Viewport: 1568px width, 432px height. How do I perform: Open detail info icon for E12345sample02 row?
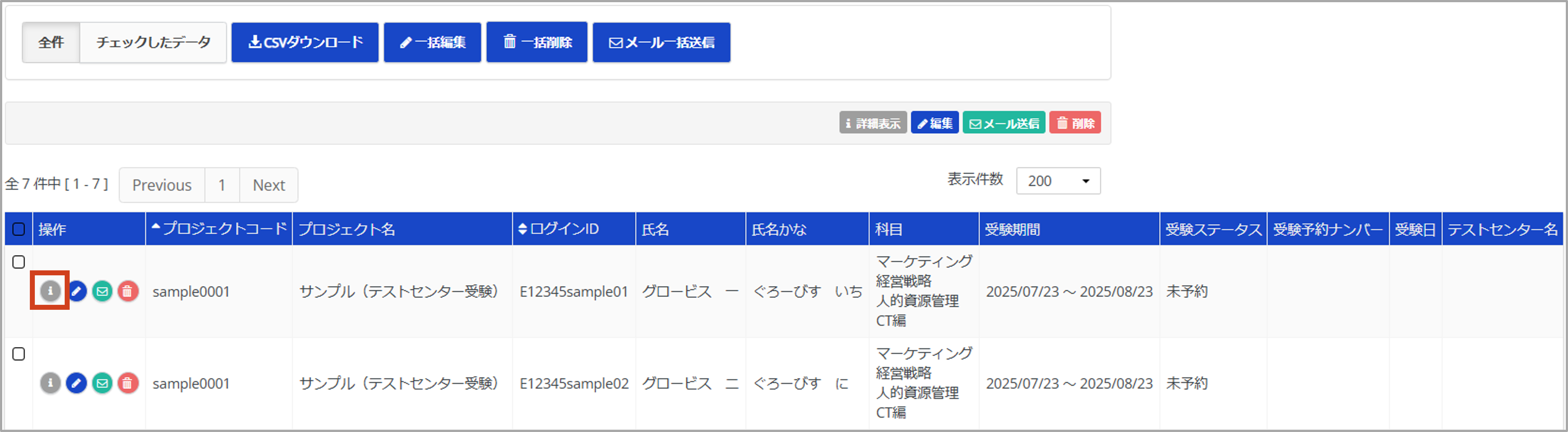tap(50, 383)
